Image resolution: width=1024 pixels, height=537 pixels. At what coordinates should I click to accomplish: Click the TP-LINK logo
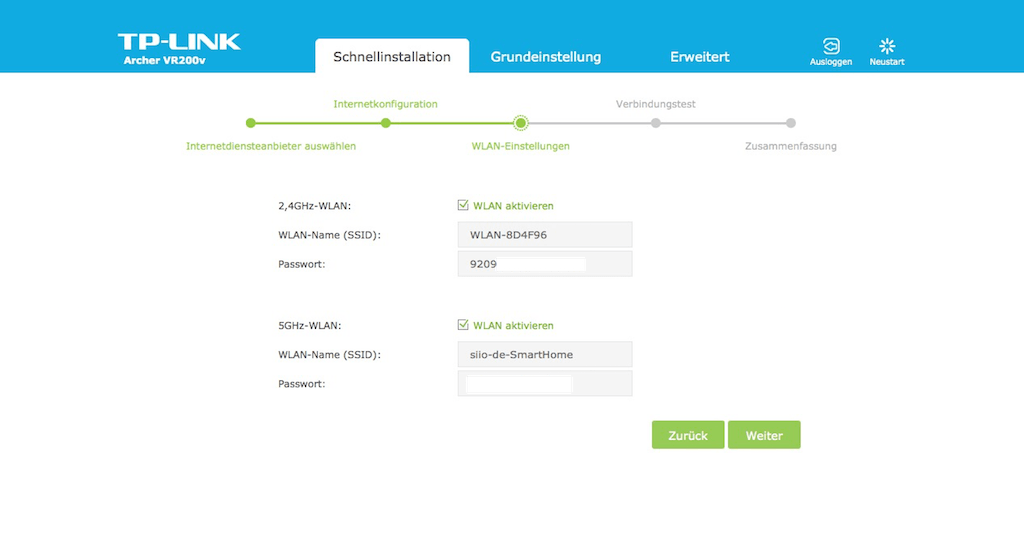point(179,42)
